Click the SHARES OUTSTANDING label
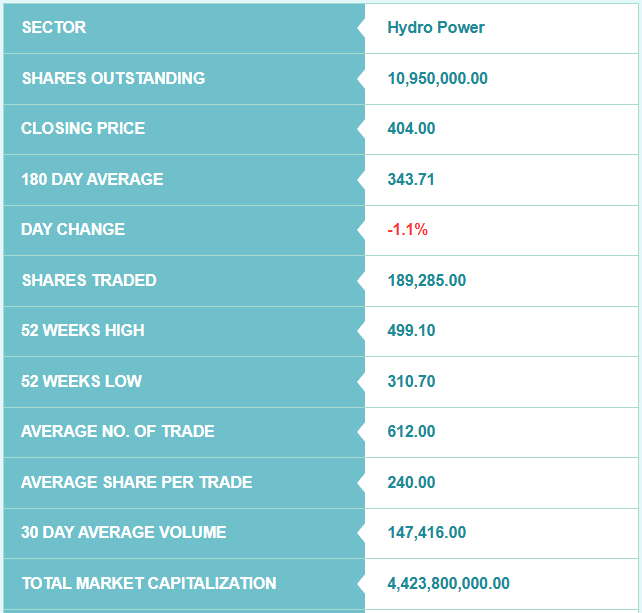 pos(113,78)
